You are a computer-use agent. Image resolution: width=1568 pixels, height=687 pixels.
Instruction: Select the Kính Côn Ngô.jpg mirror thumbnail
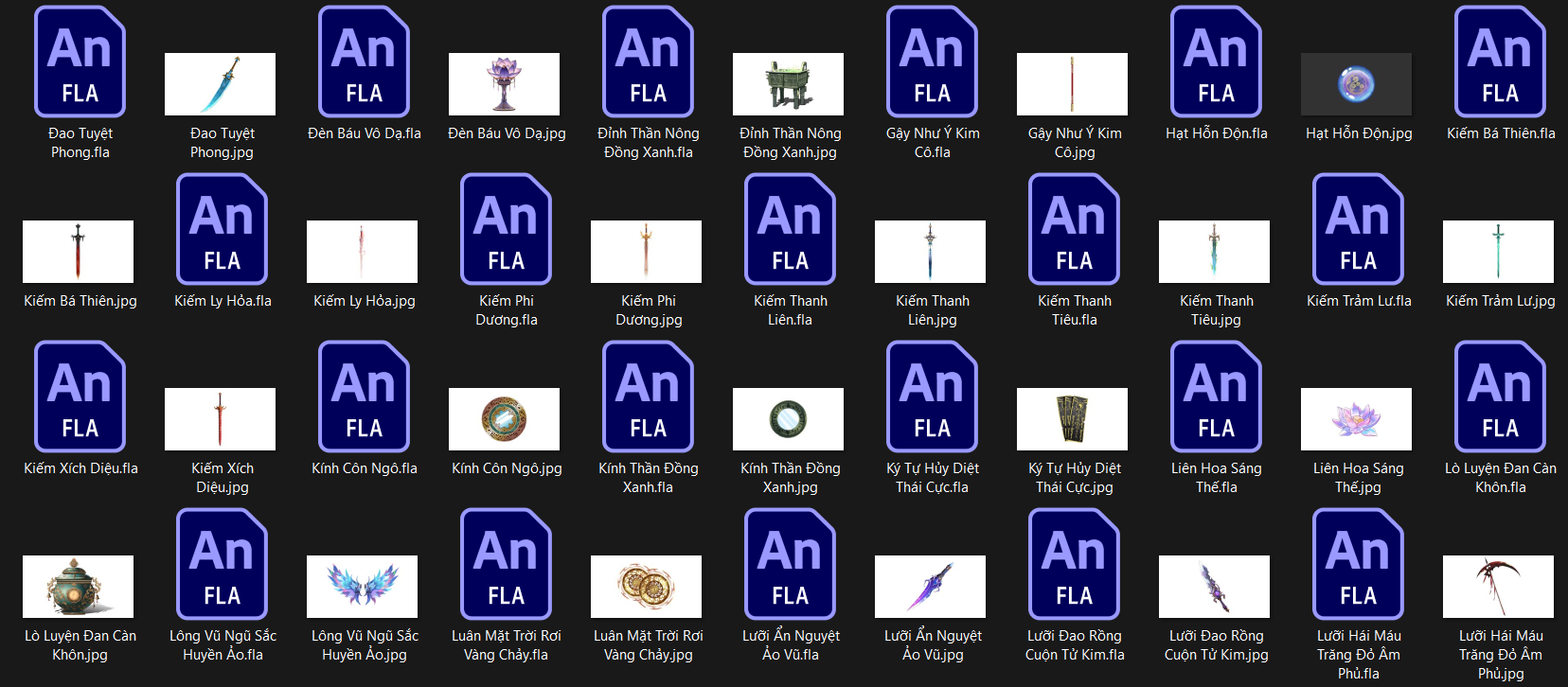coord(504,419)
